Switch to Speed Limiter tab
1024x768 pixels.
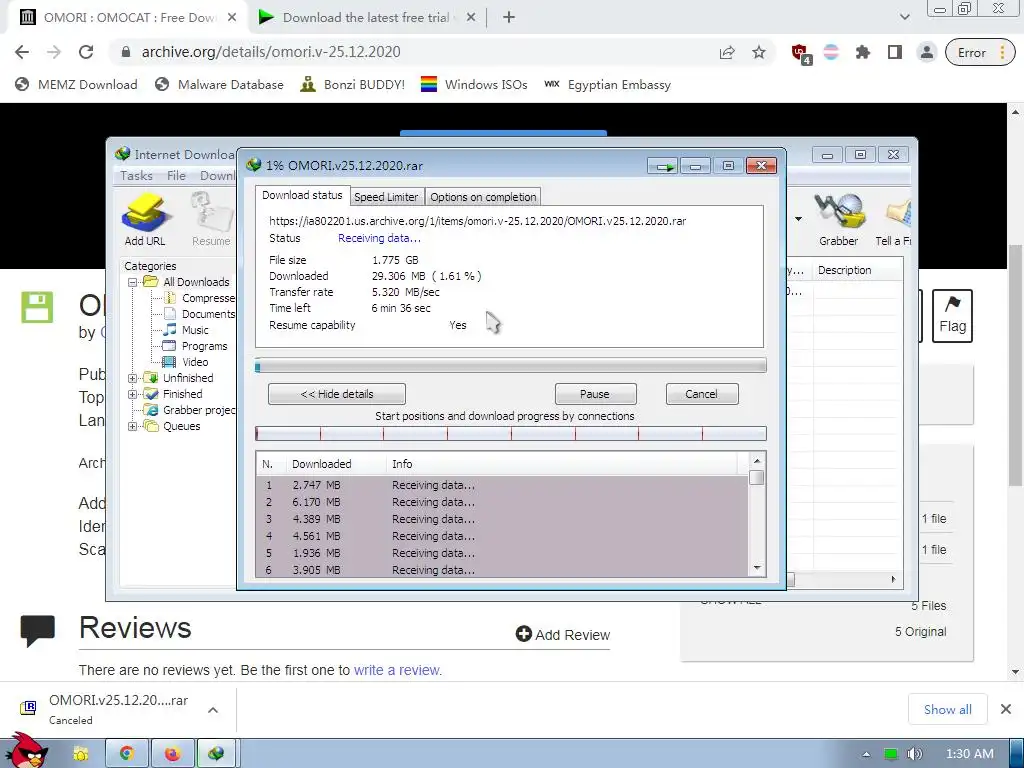pyautogui.click(x=386, y=197)
